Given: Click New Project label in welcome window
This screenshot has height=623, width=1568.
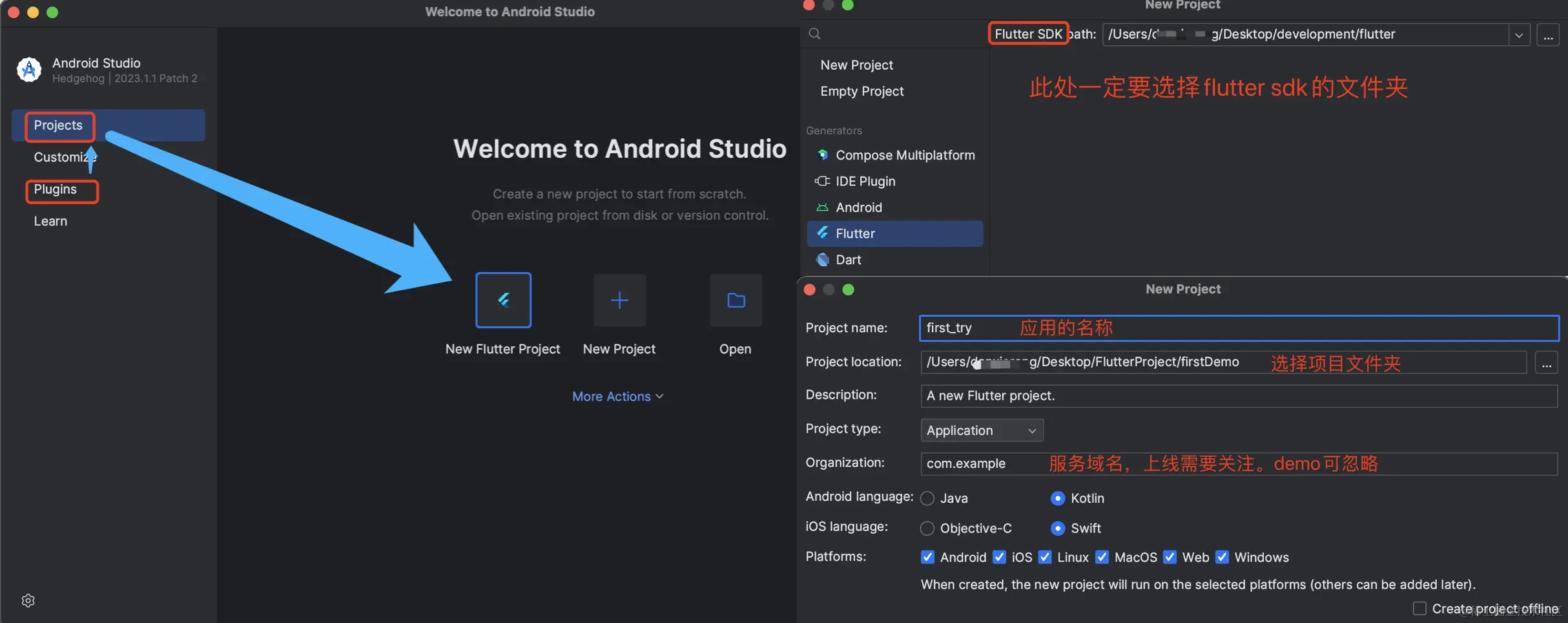Looking at the screenshot, I should click(x=619, y=349).
